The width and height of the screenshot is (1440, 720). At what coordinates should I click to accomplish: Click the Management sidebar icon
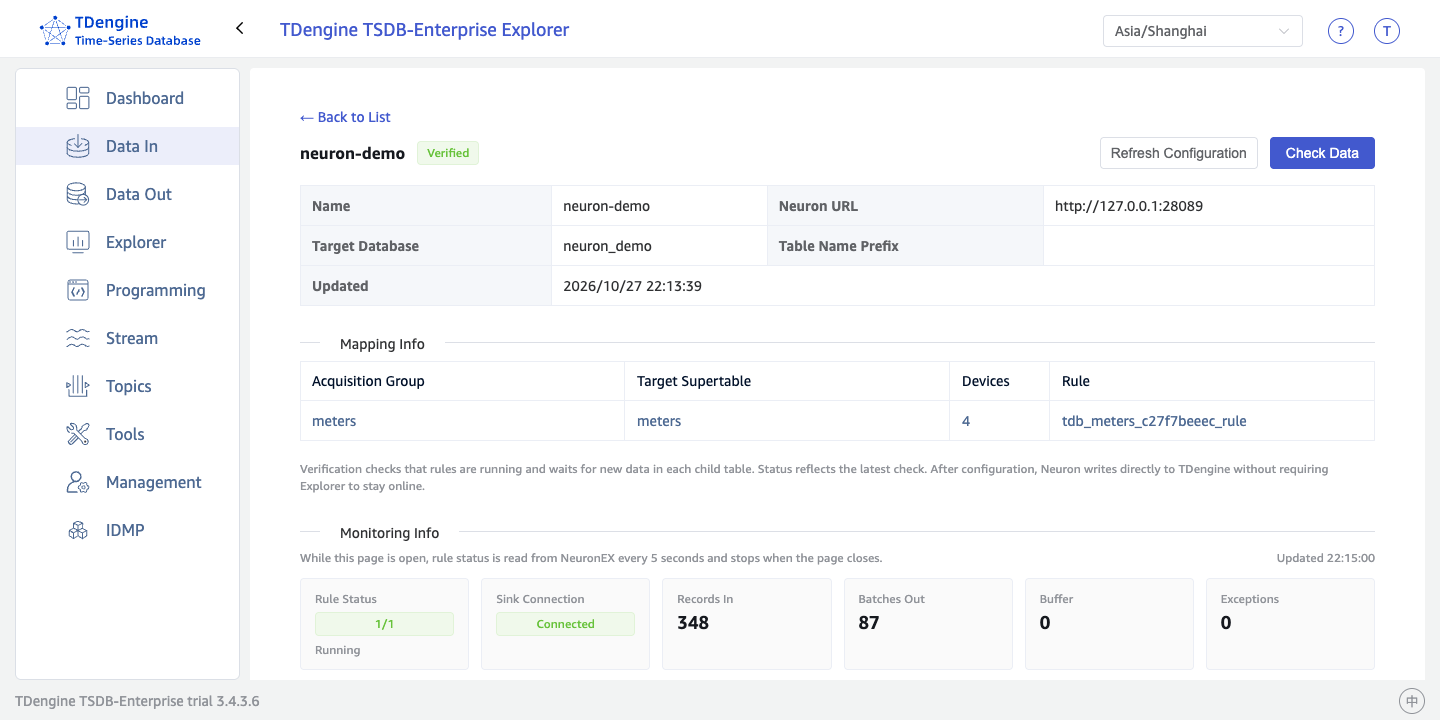(78, 482)
